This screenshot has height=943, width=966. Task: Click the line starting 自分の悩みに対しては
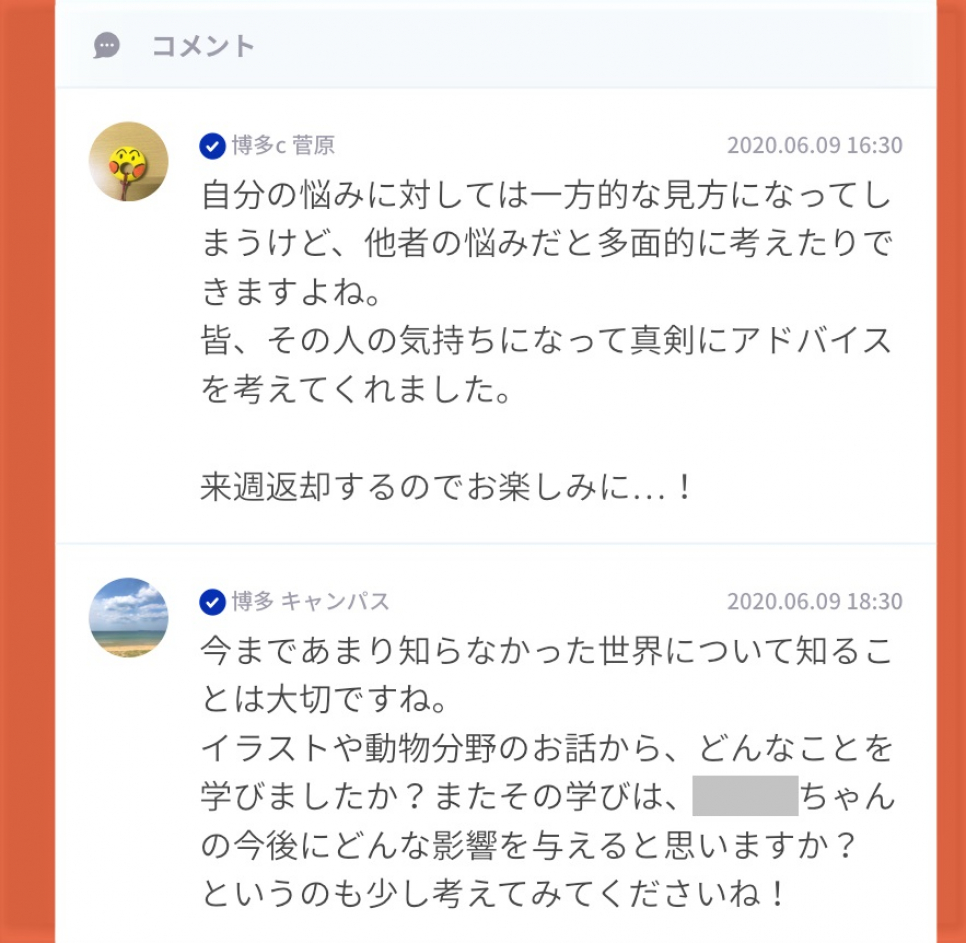[x=546, y=195]
